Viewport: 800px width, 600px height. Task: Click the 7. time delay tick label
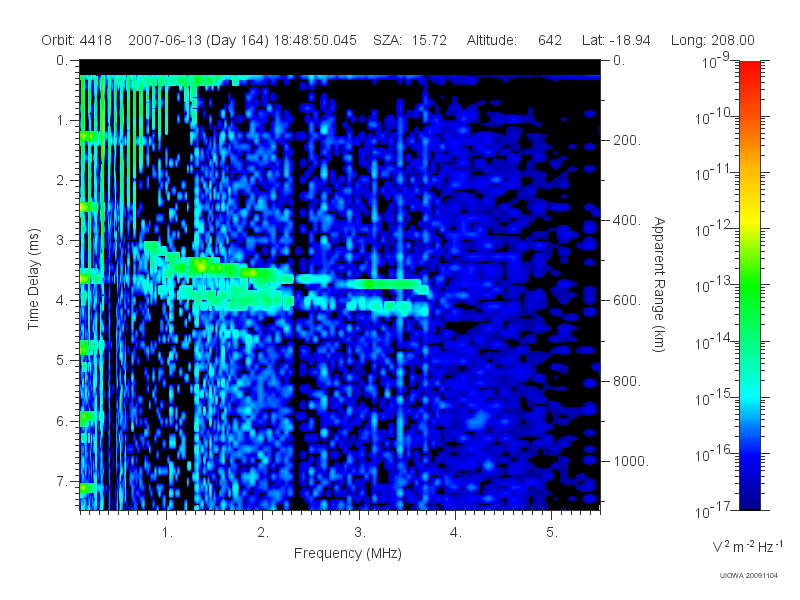tap(62, 481)
